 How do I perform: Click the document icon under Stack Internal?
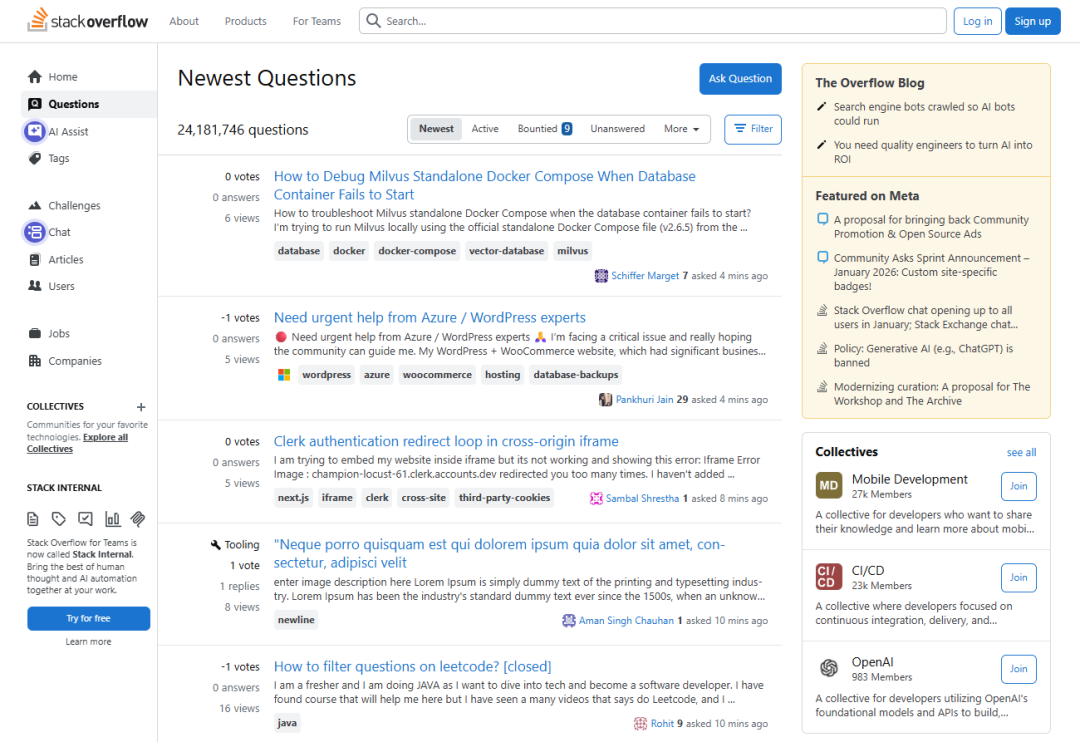[32, 519]
